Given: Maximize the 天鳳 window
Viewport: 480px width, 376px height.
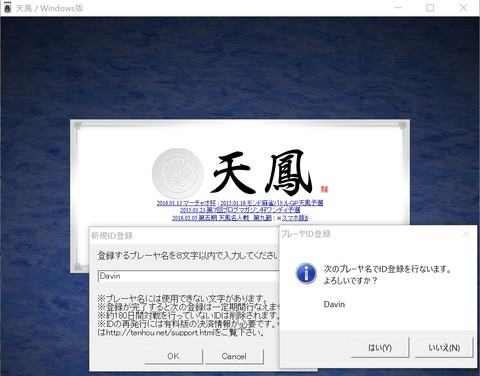Looking at the screenshot, I should (x=430, y=8).
